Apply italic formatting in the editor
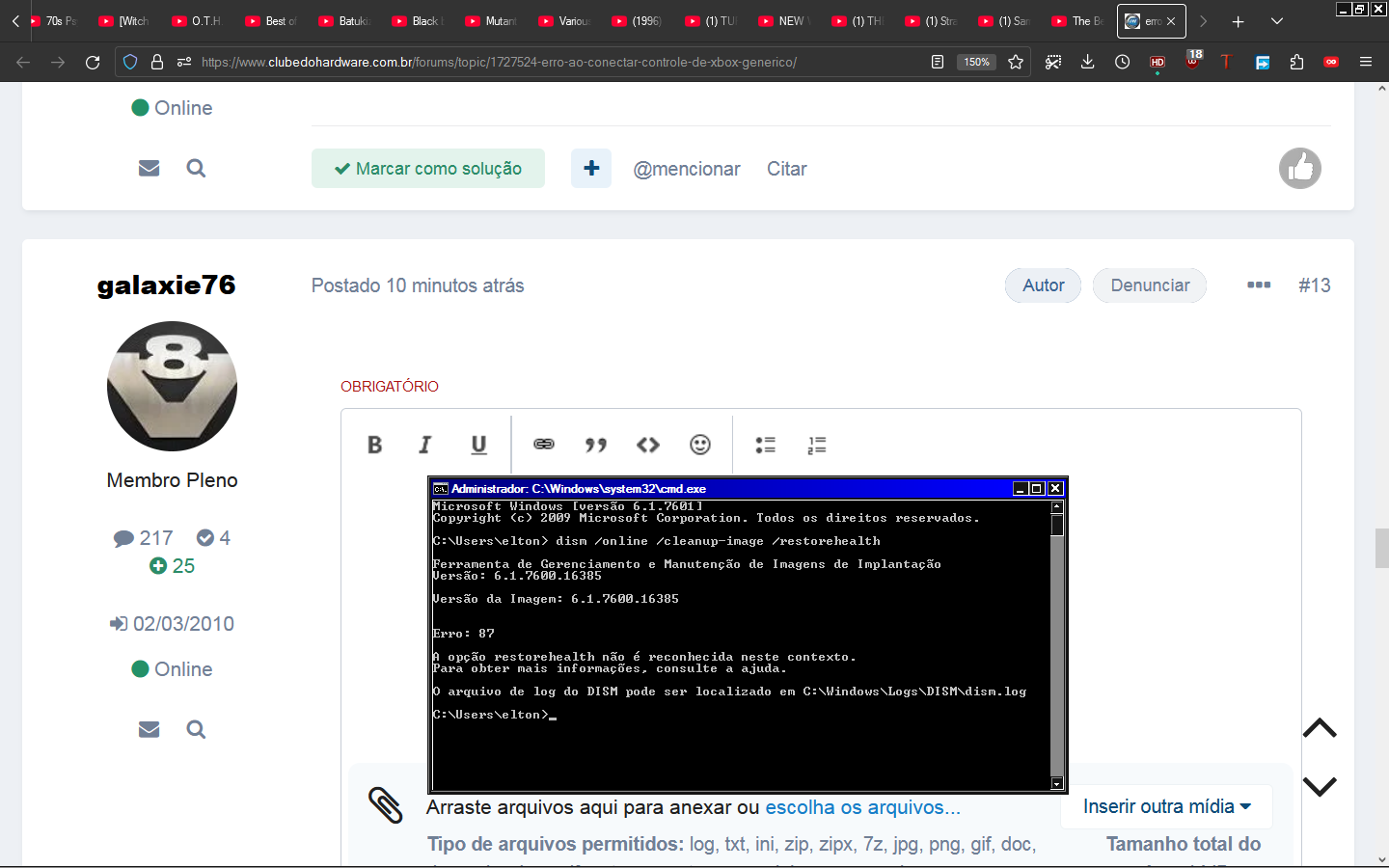Image resolution: width=1389 pixels, height=868 pixels. tap(425, 445)
